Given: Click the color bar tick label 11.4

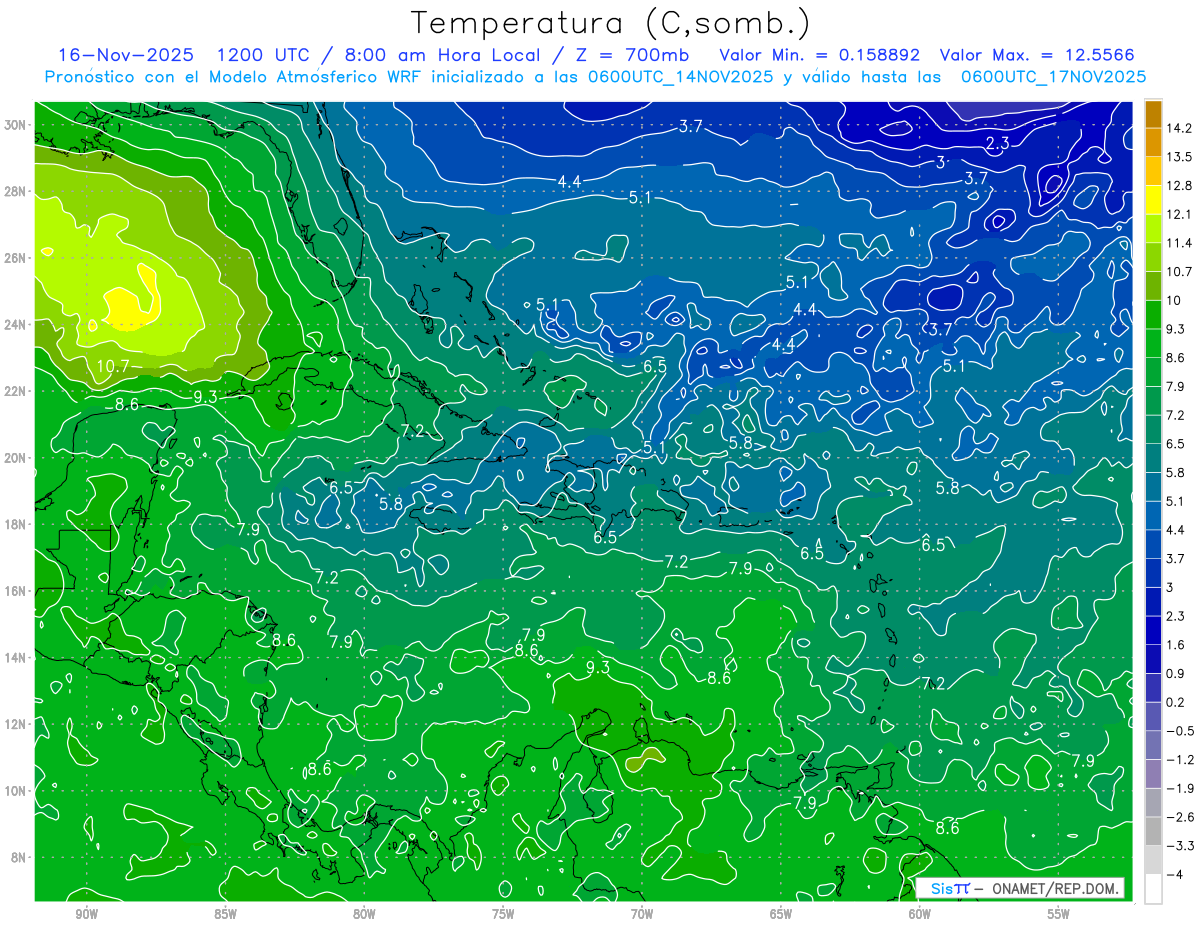Looking at the screenshot, I should pyautogui.click(x=1181, y=243).
